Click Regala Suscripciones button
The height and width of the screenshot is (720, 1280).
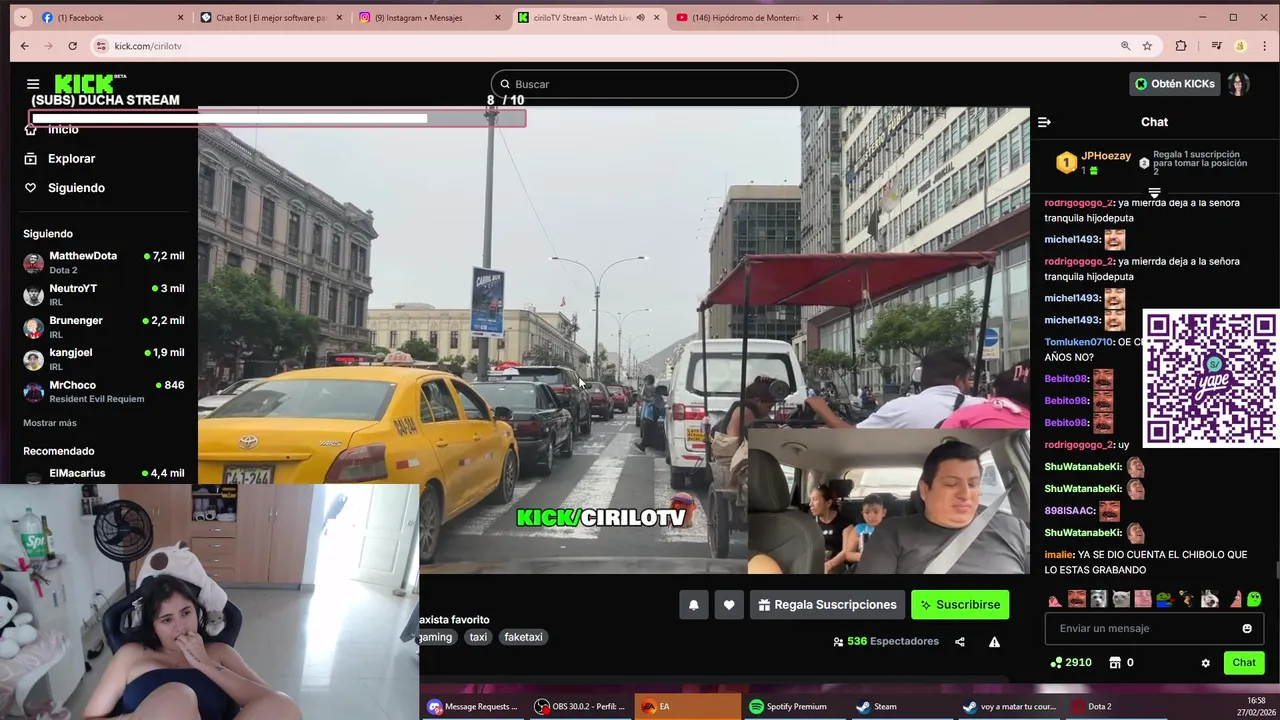point(827,605)
